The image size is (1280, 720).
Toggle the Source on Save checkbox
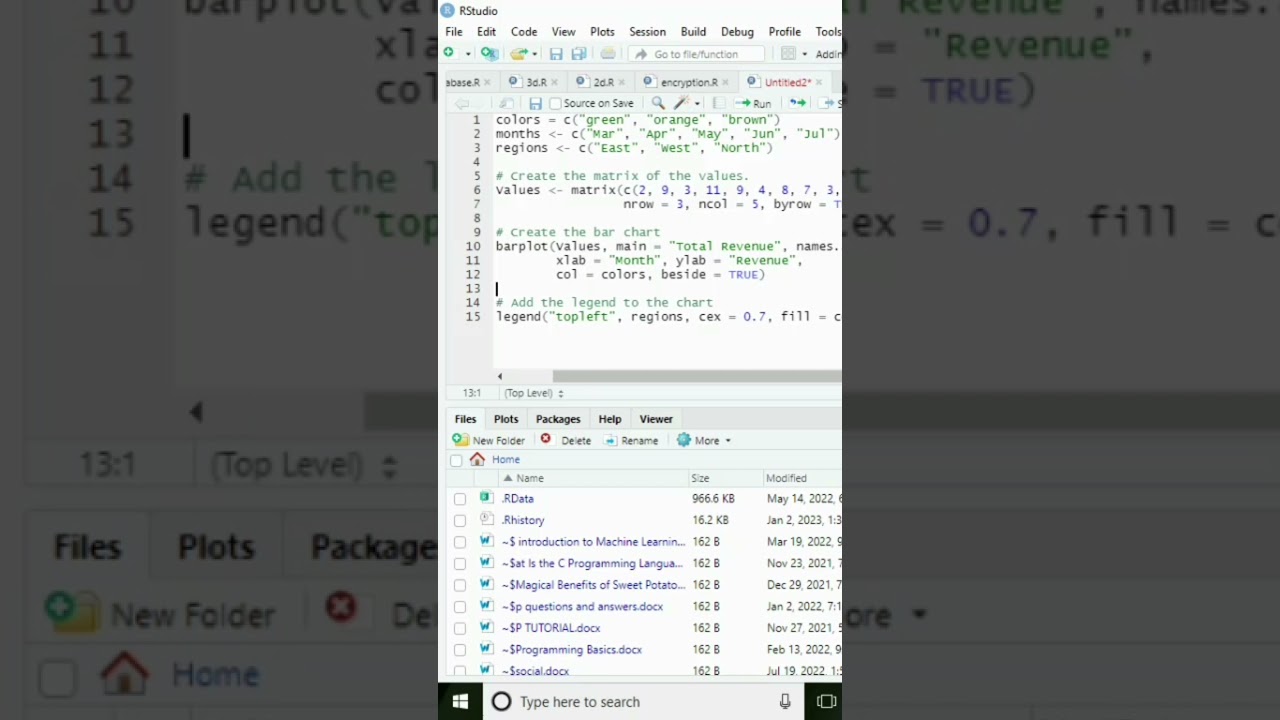555,104
